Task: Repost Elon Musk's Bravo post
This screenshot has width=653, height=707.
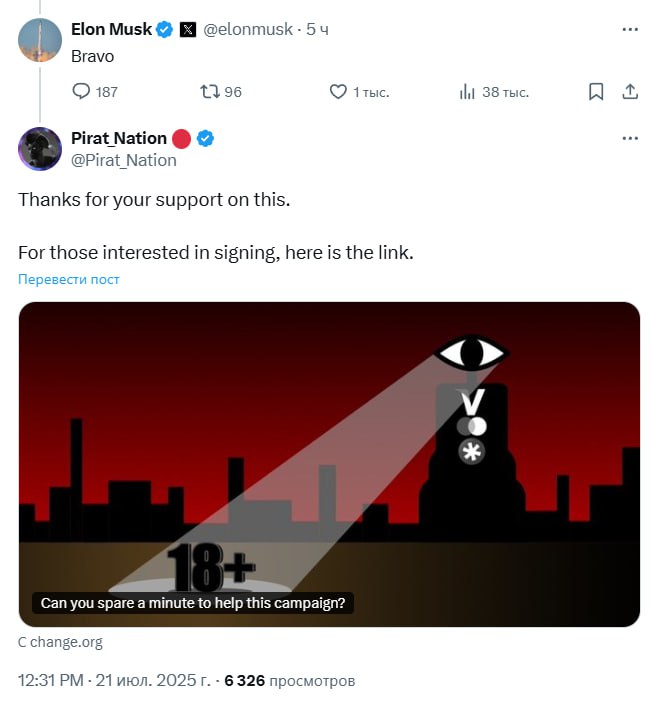Action: 209,92
